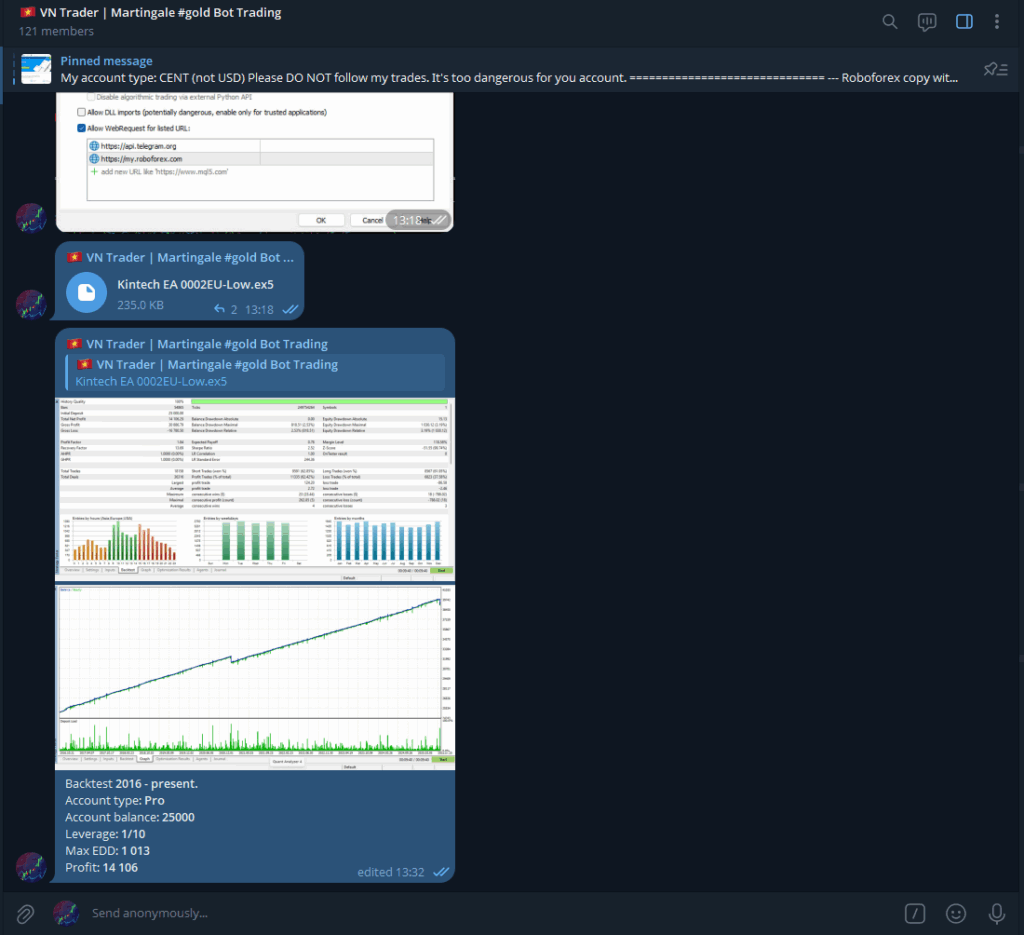Click sender name on the file message
The height and width of the screenshot is (935, 1024).
coord(189,257)
